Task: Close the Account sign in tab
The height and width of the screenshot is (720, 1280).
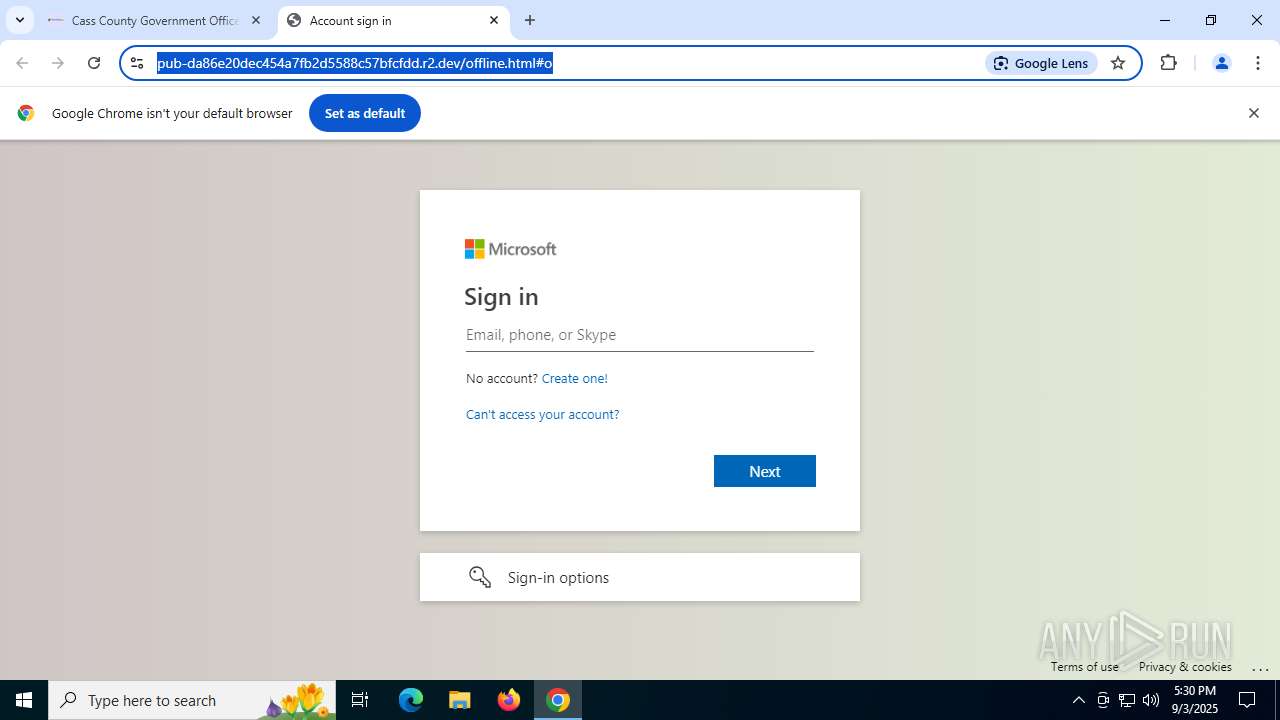Action: (x=494, y=20)
